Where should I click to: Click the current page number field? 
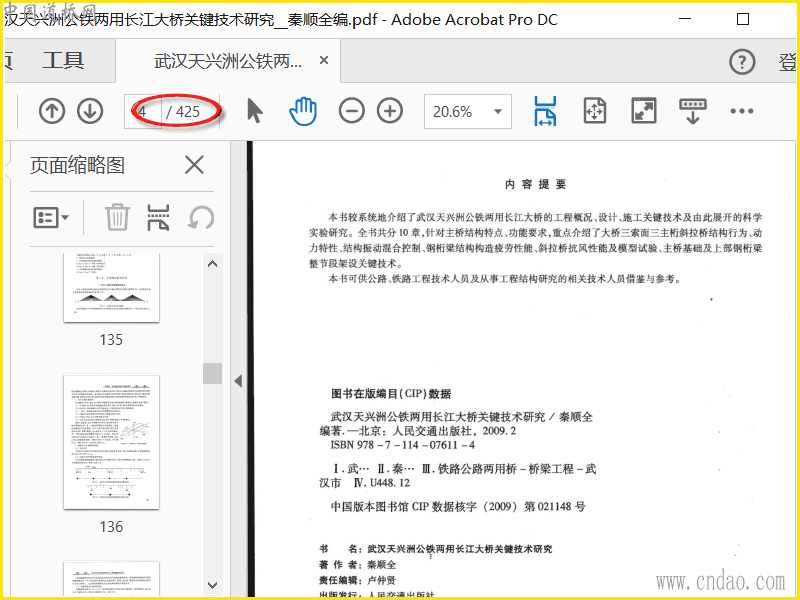click(143, 111)
